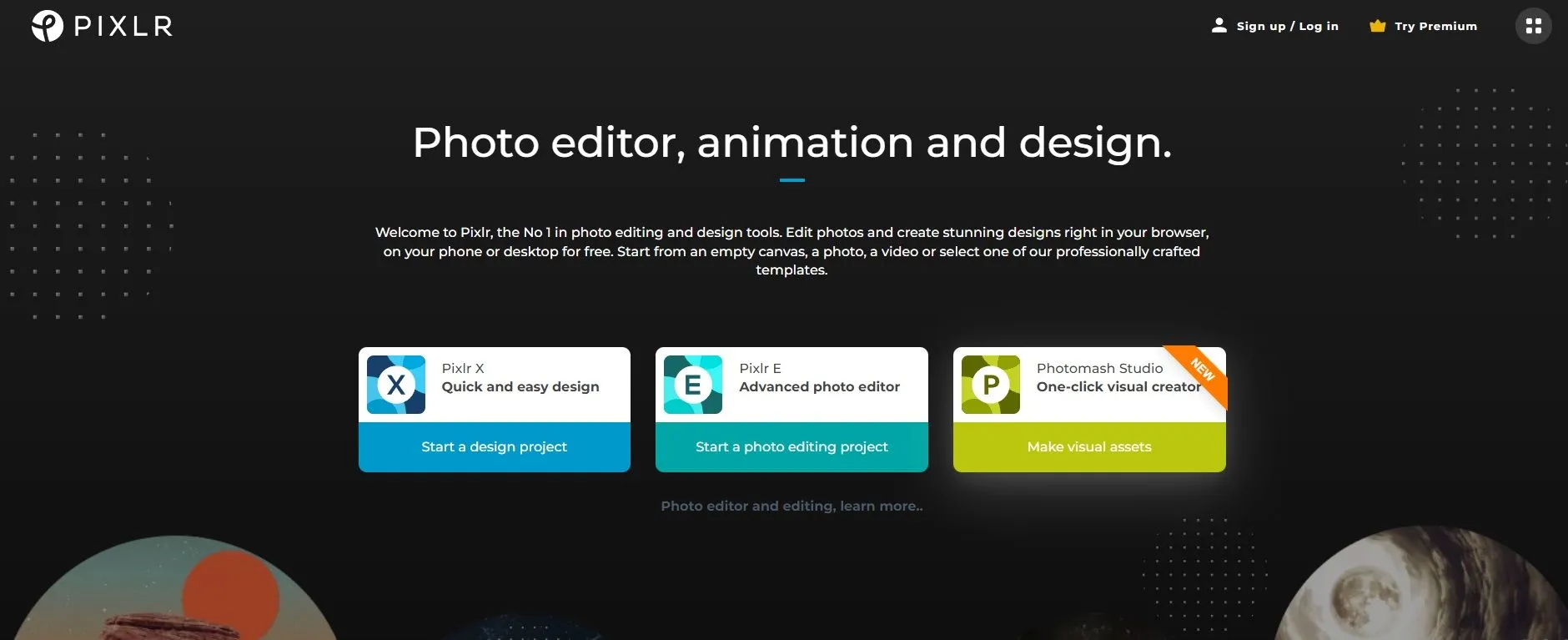
Task: Click the Photomash Studio P icon
Action: (991, 385)
